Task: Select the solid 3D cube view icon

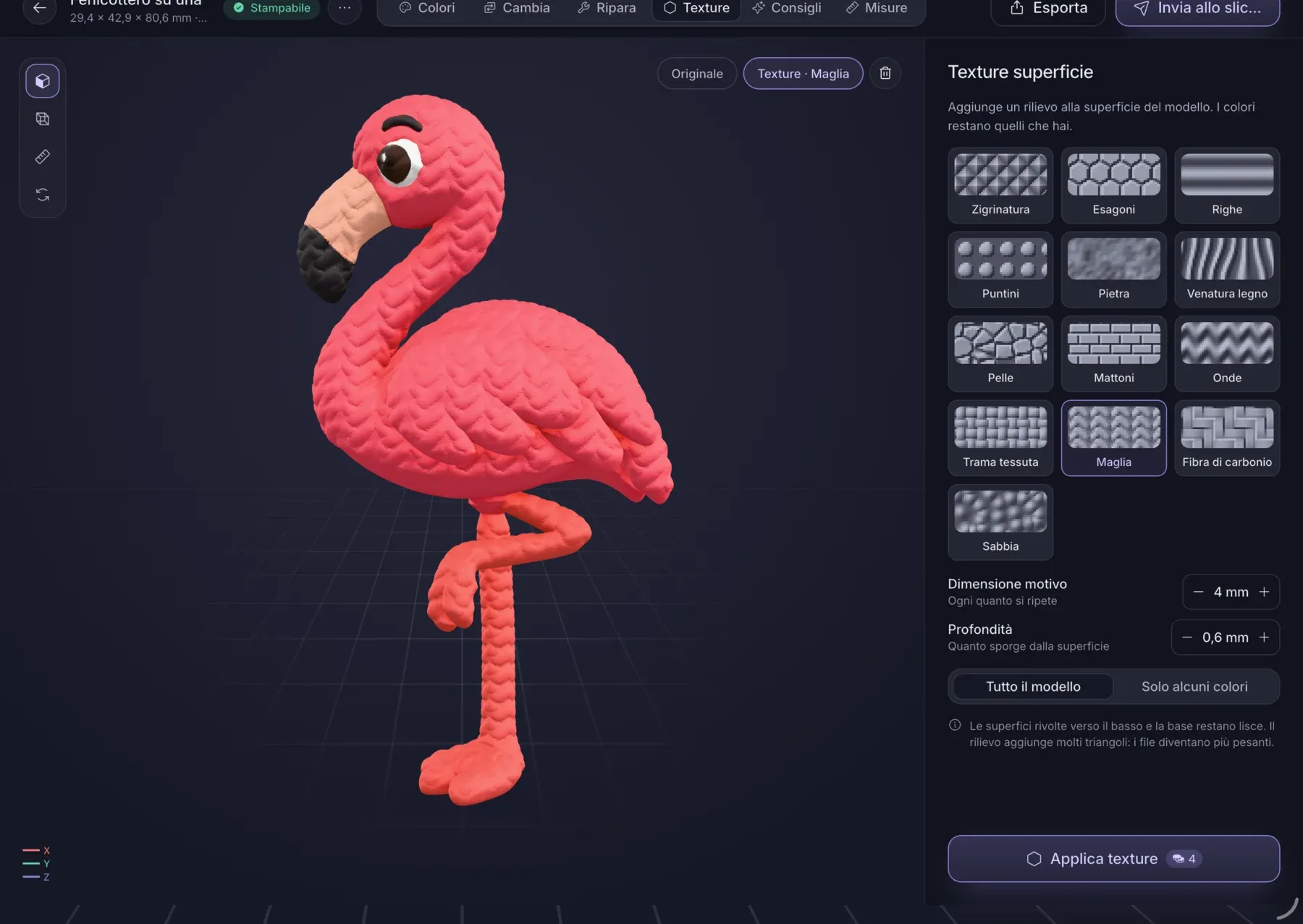Action: pos(43,81)
